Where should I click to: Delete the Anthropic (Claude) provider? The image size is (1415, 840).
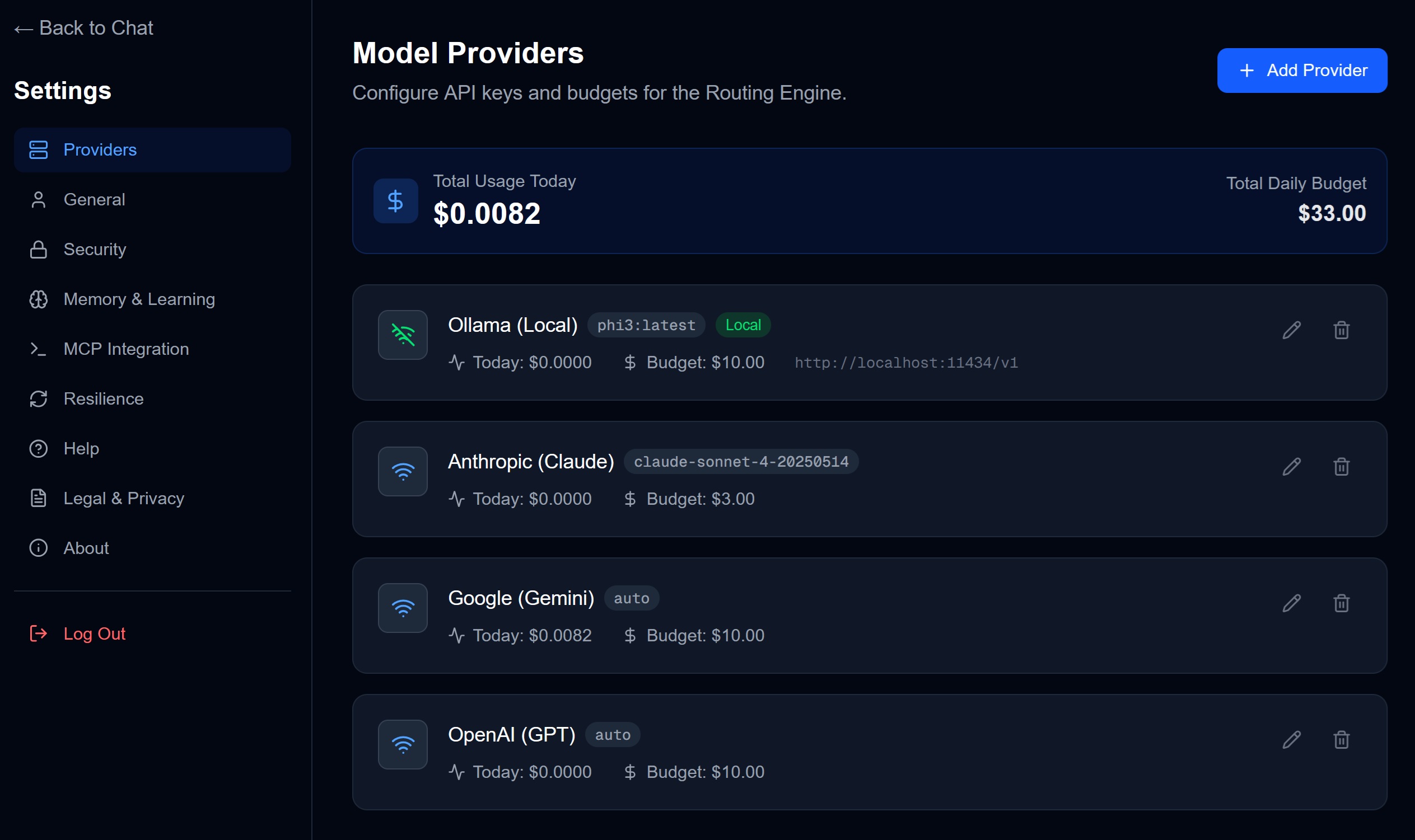click(1341, 466)
